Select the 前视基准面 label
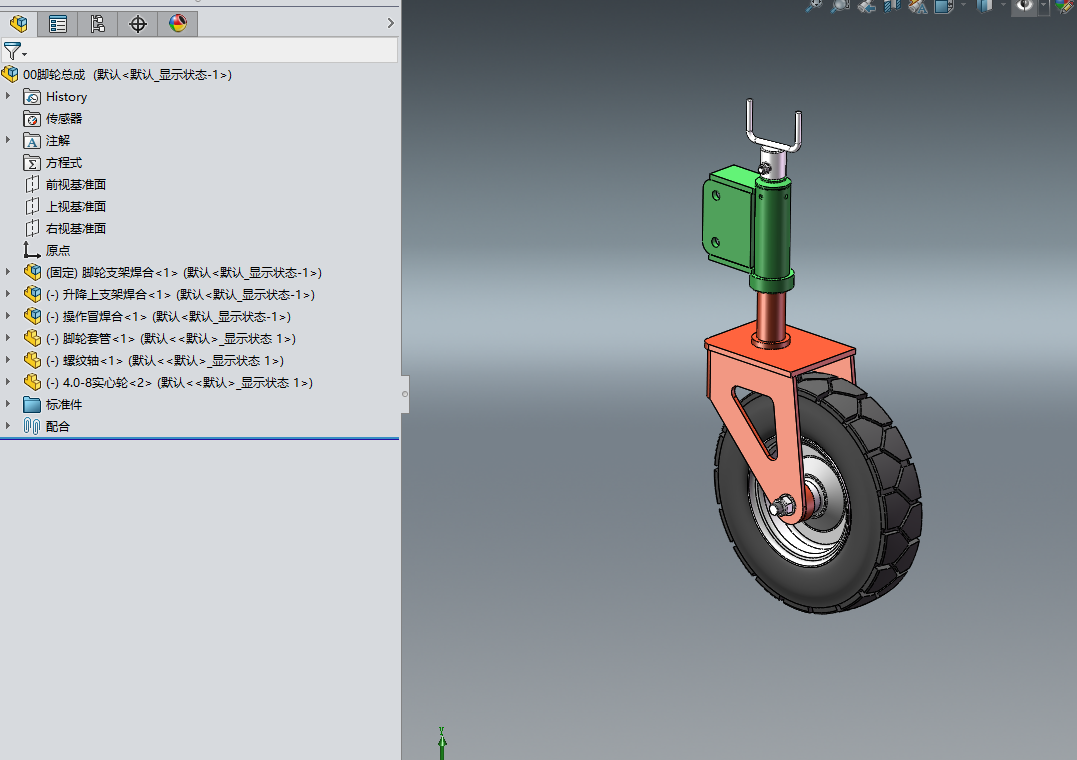Image resolution: width=1077 pixels, height=760 pixels. click(76, 185)
